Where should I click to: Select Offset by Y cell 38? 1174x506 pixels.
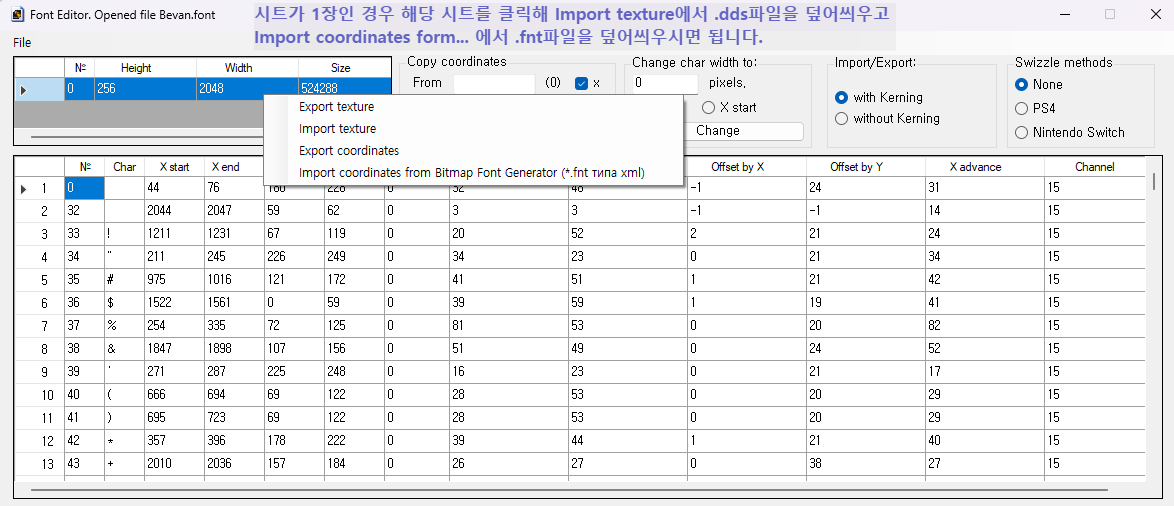tap(866, 463)
